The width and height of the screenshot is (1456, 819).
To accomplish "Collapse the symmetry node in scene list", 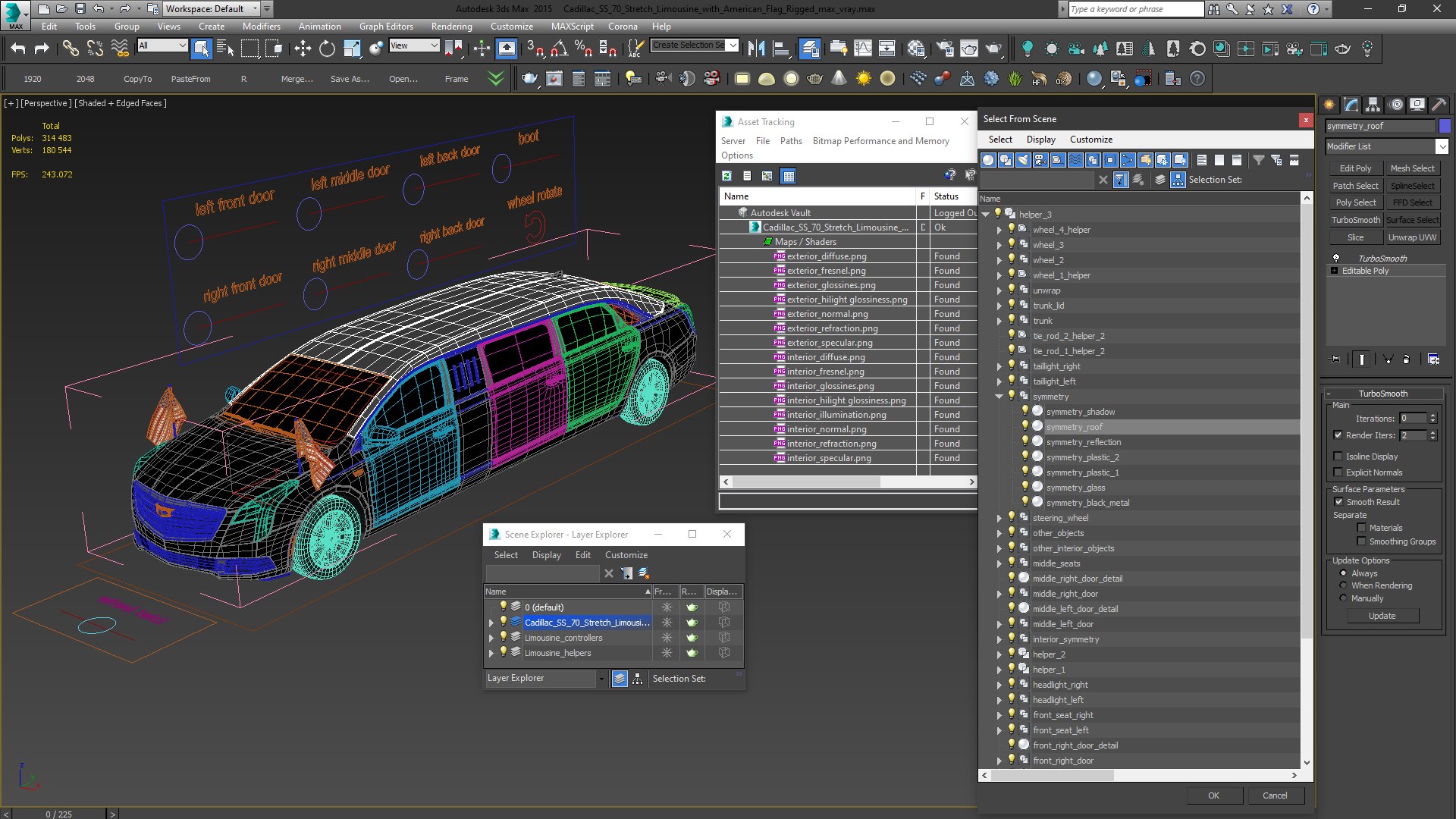I will (x=999, y=397).
